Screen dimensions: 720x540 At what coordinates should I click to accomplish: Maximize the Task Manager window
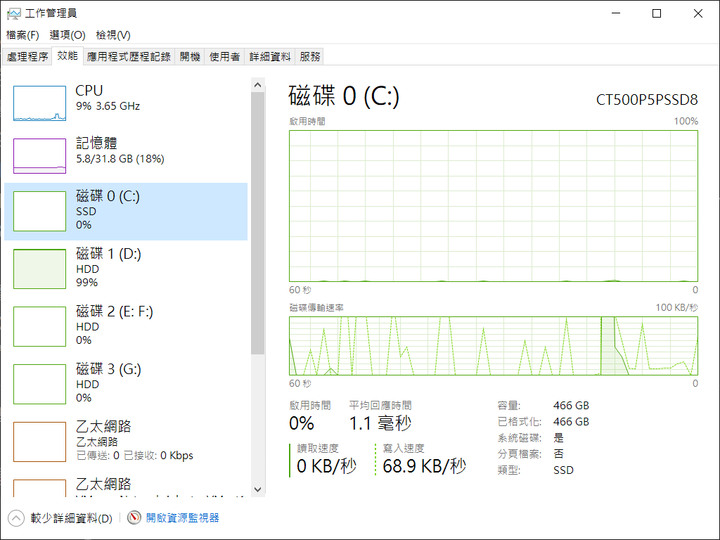(x=657, y=13)
